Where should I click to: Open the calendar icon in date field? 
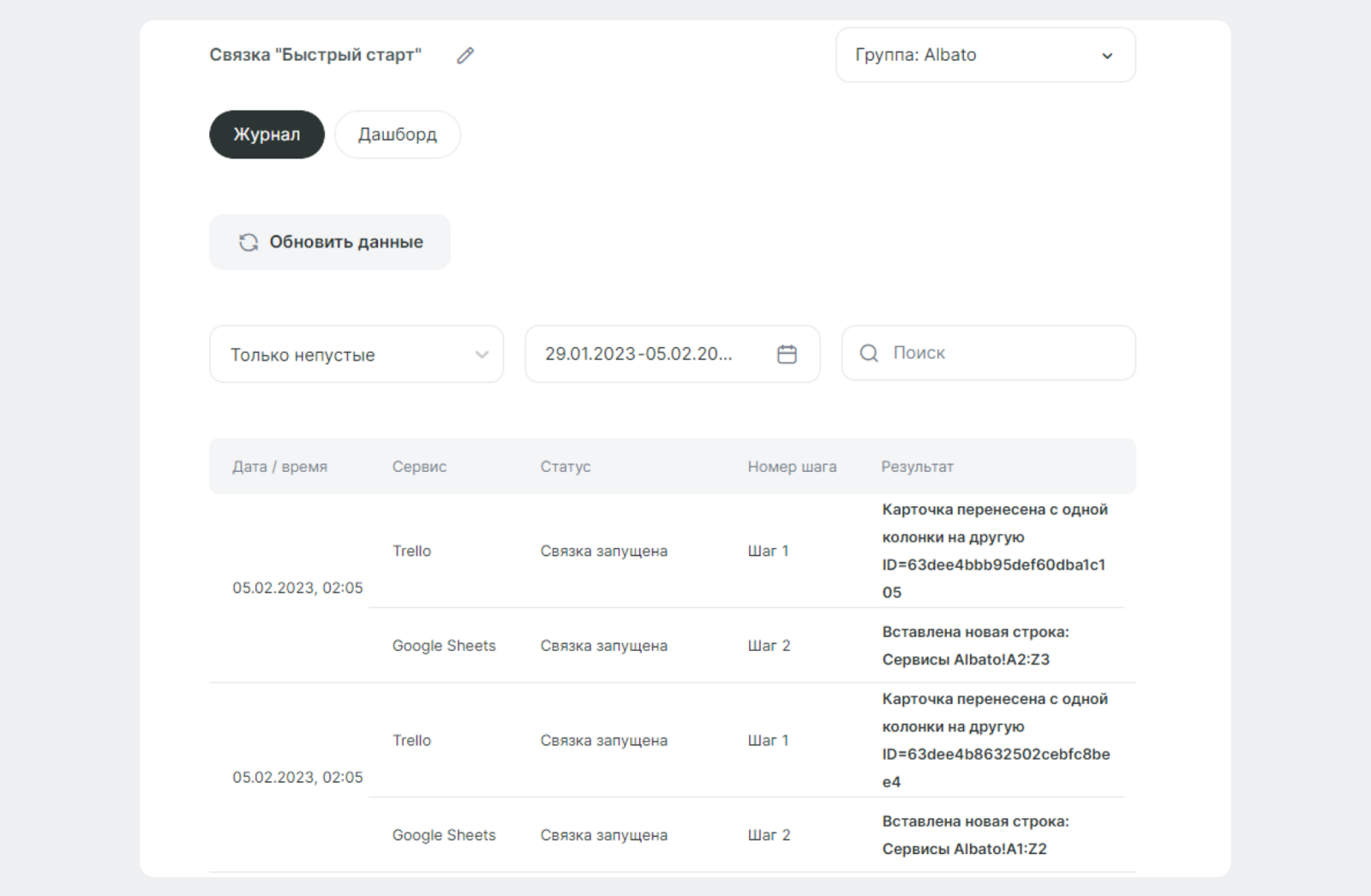pyautogui.click(x=787, y=354)
